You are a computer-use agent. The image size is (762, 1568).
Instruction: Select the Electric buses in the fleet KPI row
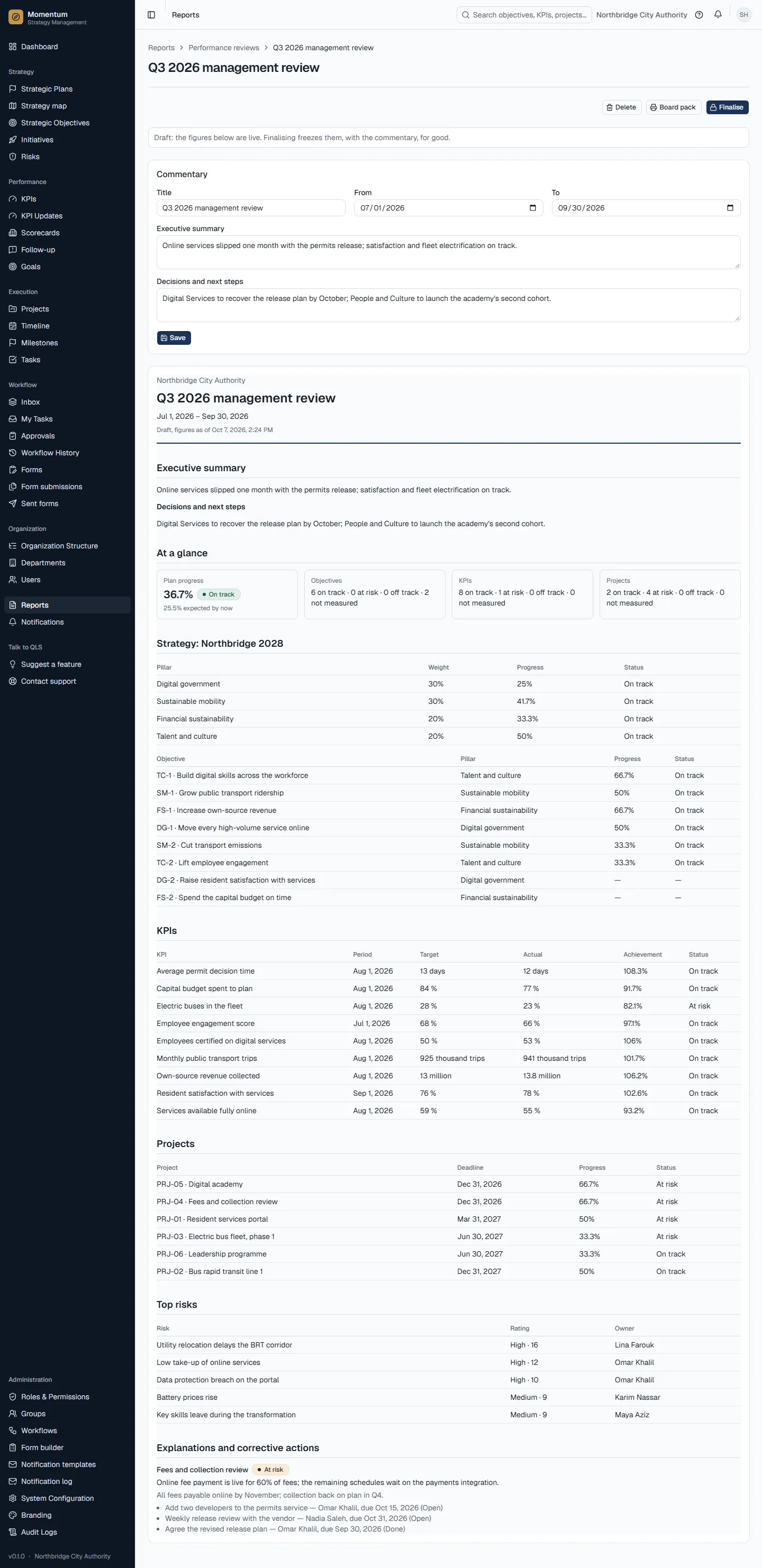448,1006
